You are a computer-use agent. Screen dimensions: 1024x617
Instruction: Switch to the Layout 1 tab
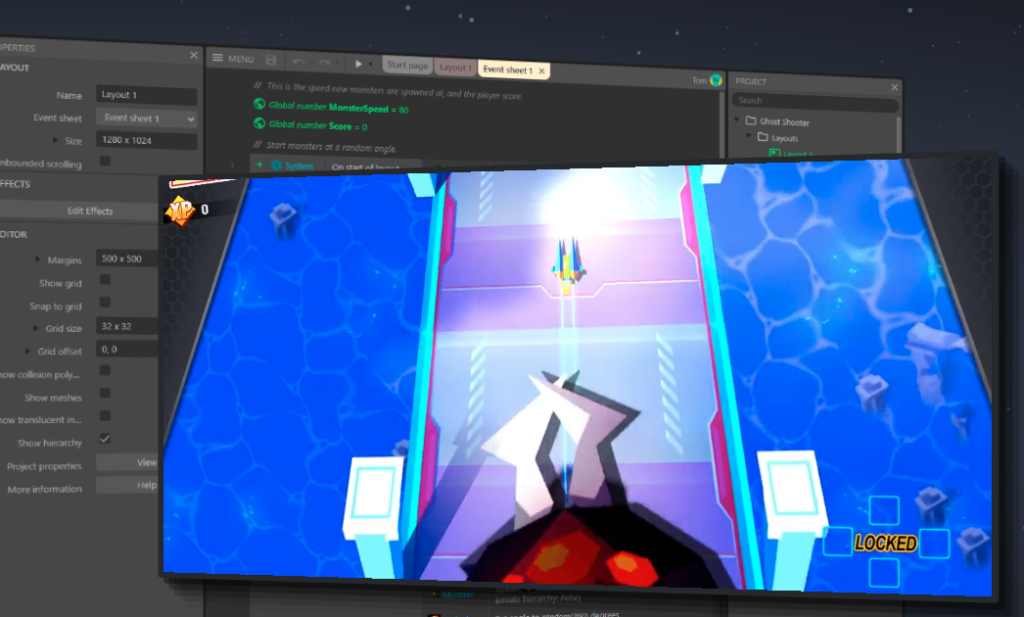pyautogui.click(x=455, y=67)
